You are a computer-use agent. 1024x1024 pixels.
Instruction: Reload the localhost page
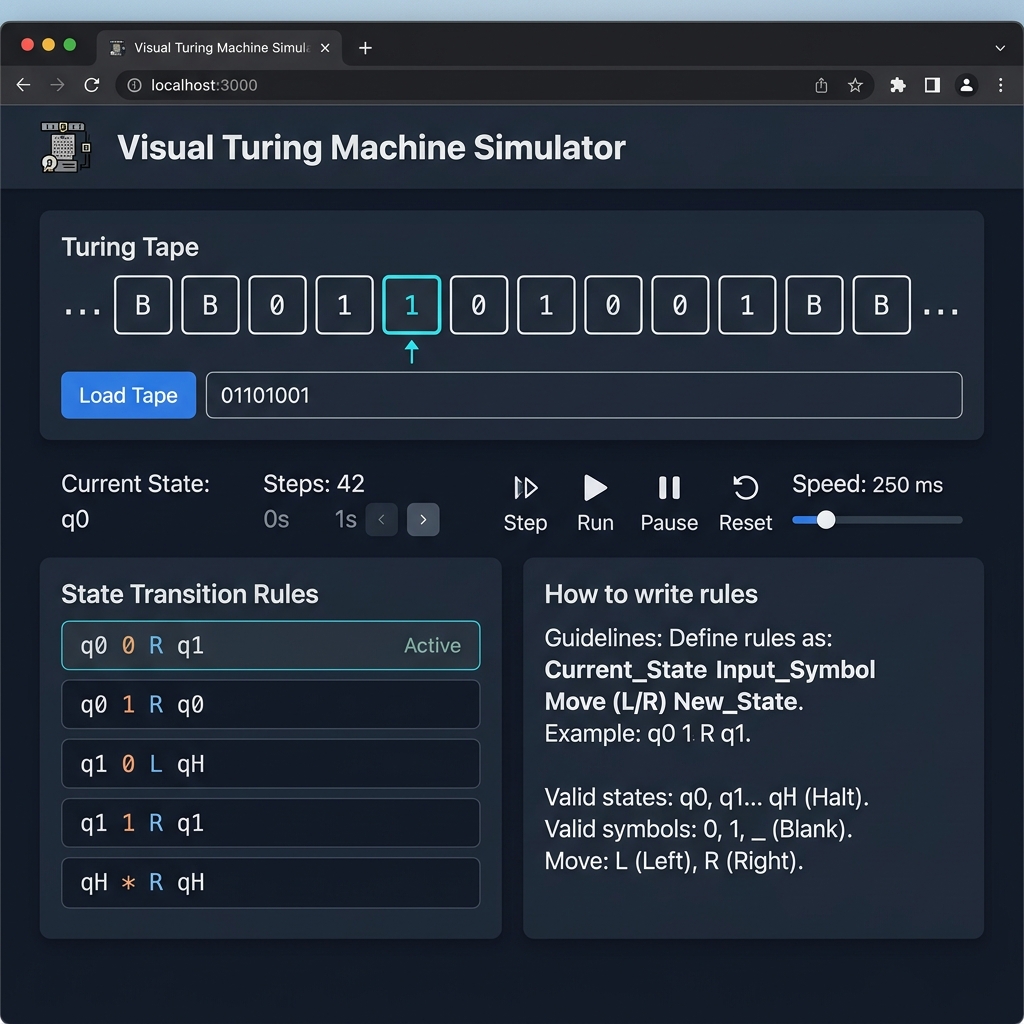coord(92,85)
